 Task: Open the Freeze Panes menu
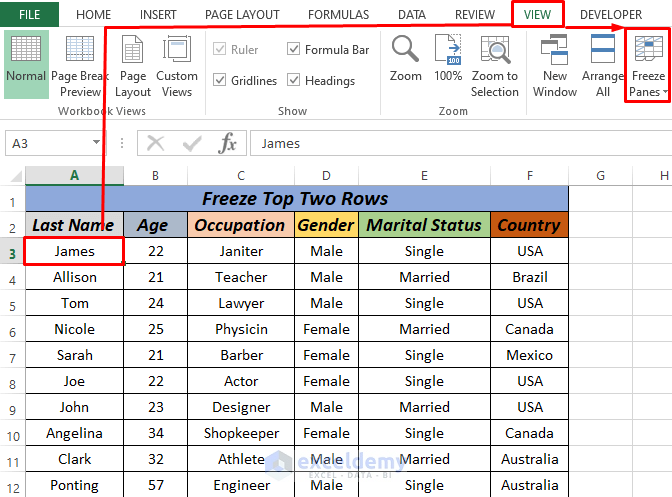coord(648,64)
